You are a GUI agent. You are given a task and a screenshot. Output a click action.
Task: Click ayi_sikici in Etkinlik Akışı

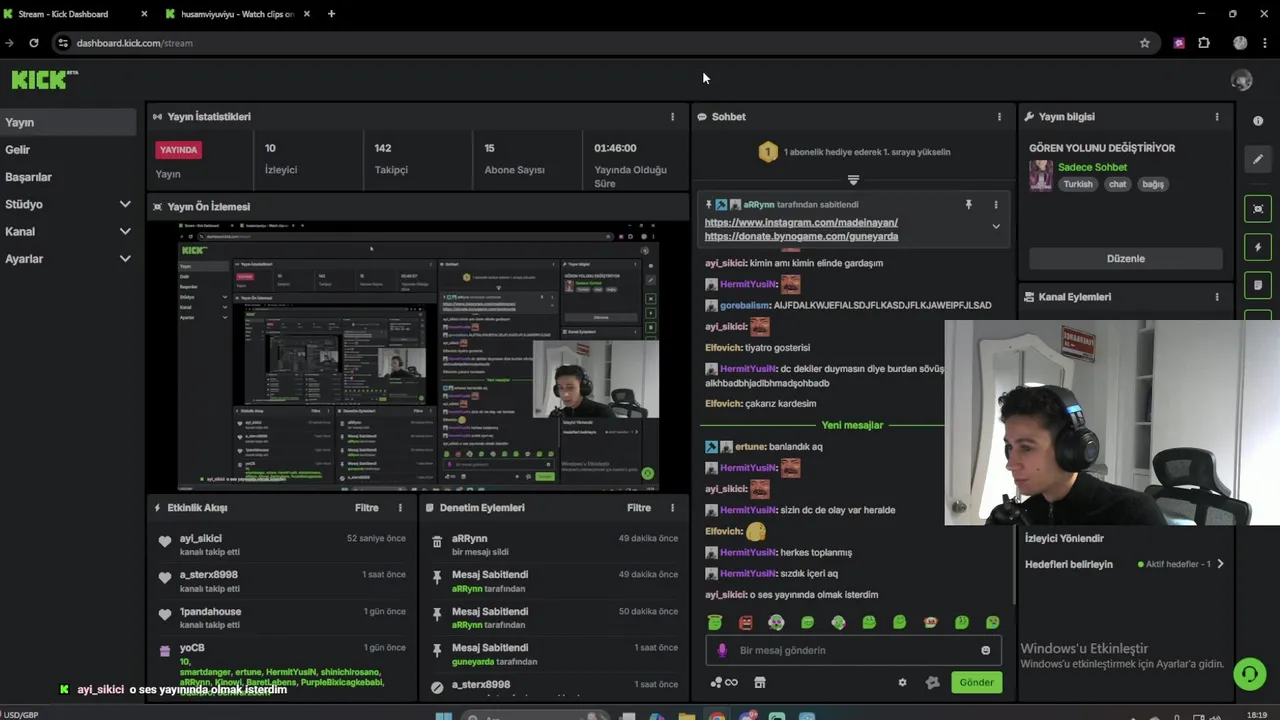200,538
